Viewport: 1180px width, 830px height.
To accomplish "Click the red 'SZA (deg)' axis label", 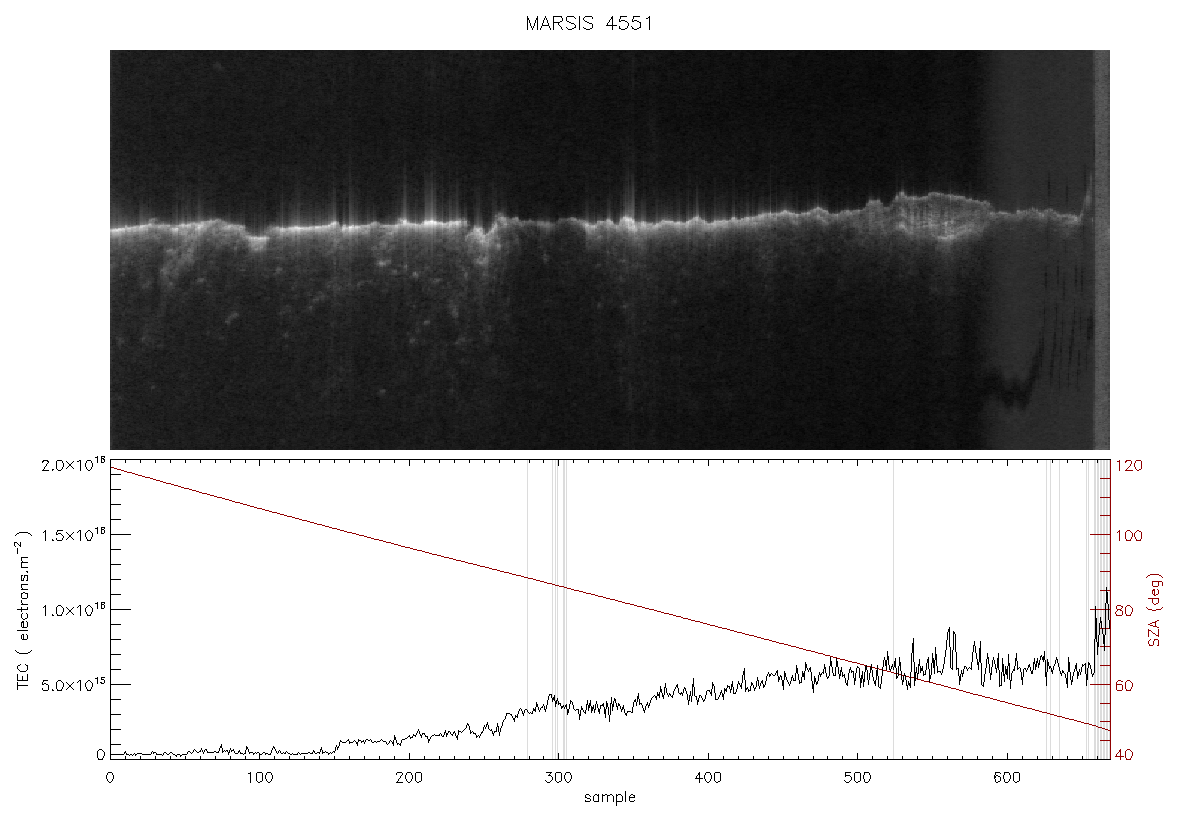I will point(1154,610).
